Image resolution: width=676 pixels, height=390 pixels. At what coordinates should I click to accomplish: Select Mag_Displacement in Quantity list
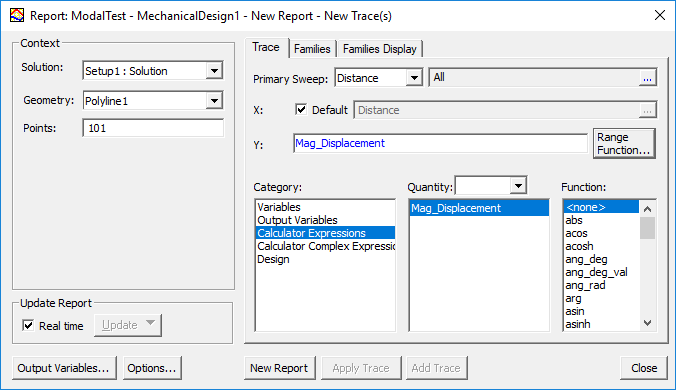(479, 208)
